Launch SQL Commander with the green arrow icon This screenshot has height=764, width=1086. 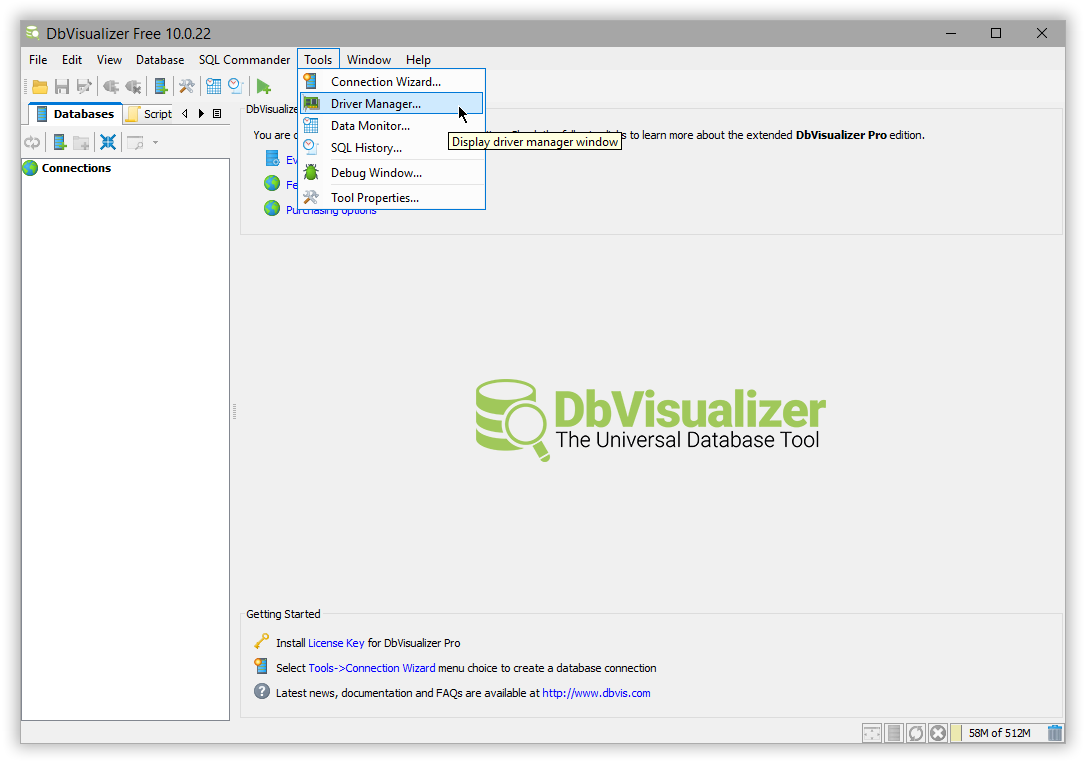[263, 86]
